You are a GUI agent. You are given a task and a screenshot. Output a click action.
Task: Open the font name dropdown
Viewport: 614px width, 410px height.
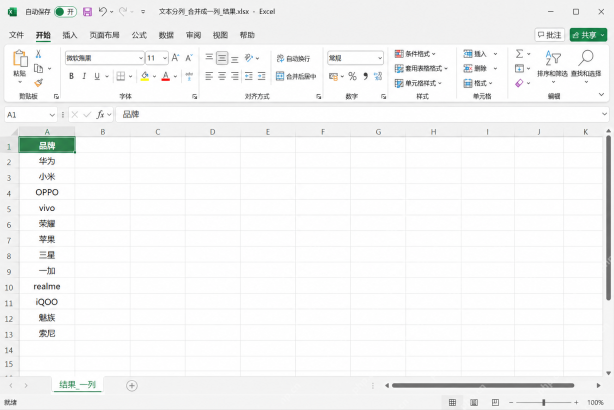click(x=141, y=58)
